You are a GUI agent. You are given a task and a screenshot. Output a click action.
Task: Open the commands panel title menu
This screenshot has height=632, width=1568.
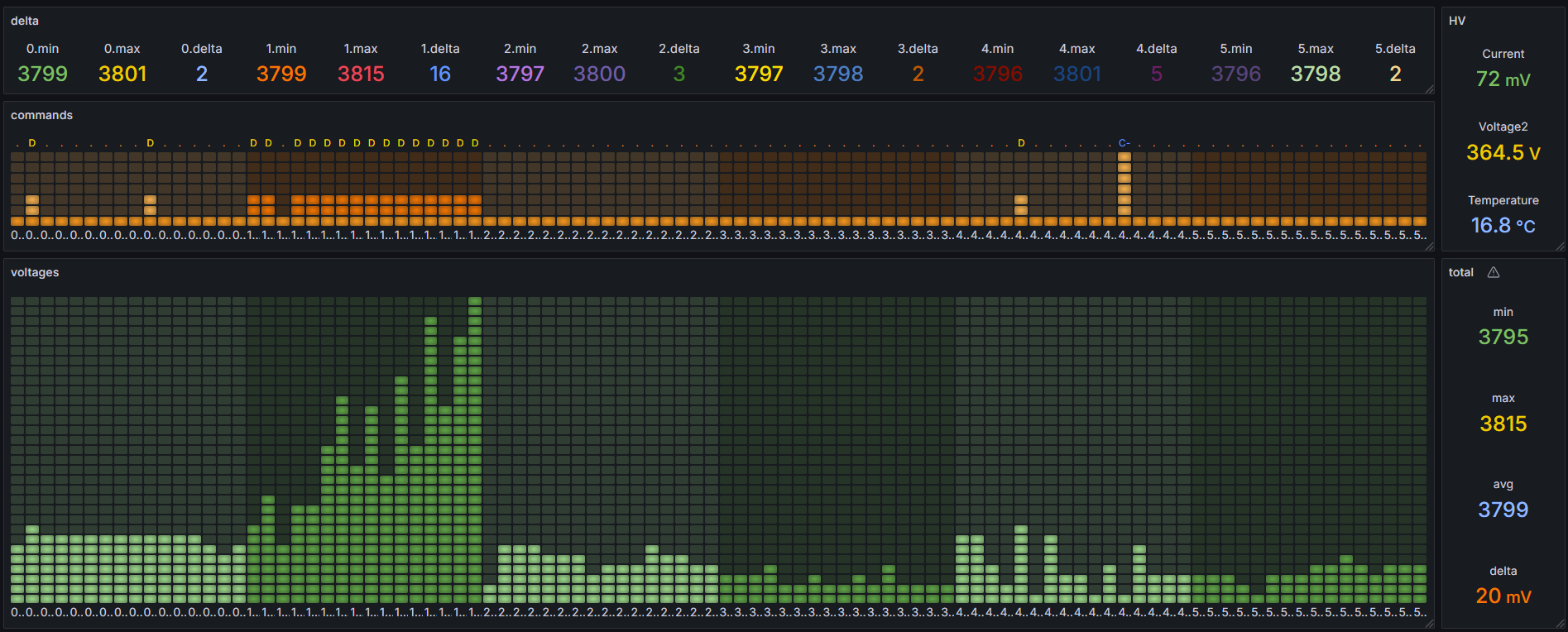click(41, 115)
